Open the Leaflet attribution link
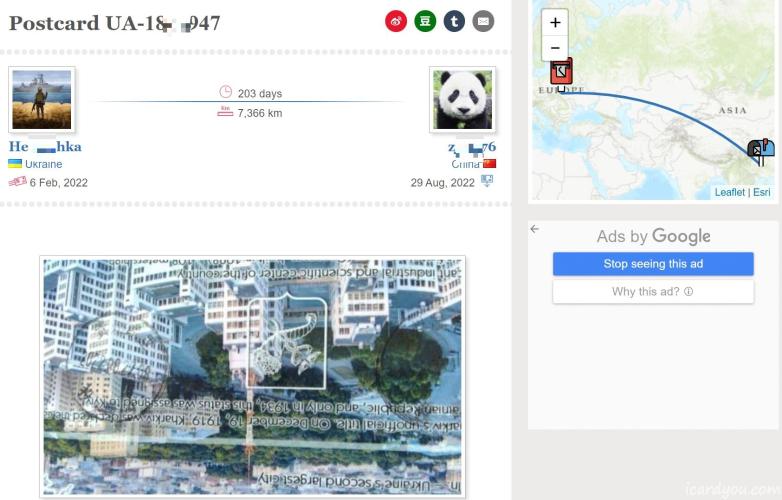 730,192
